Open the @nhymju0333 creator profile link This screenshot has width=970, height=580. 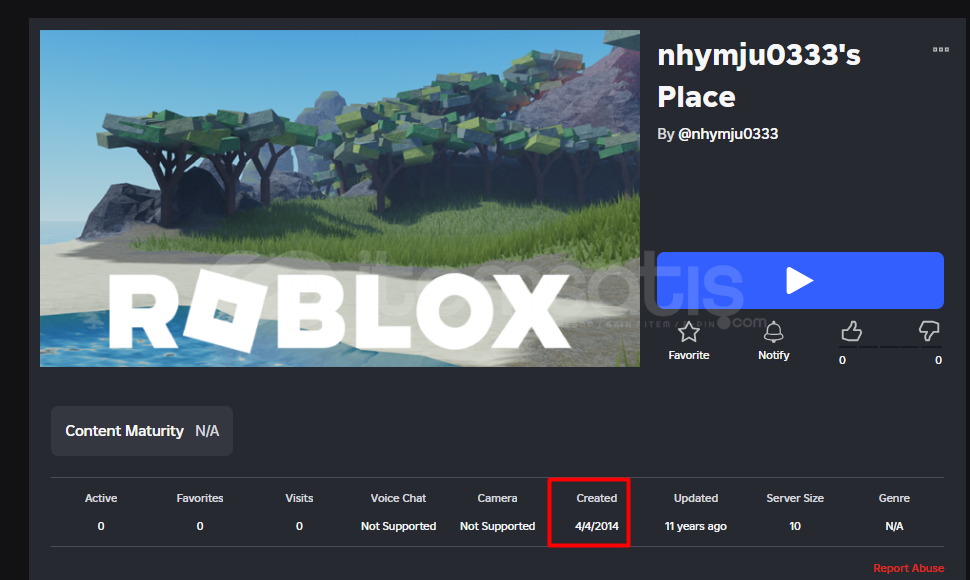tap(728, 134)
